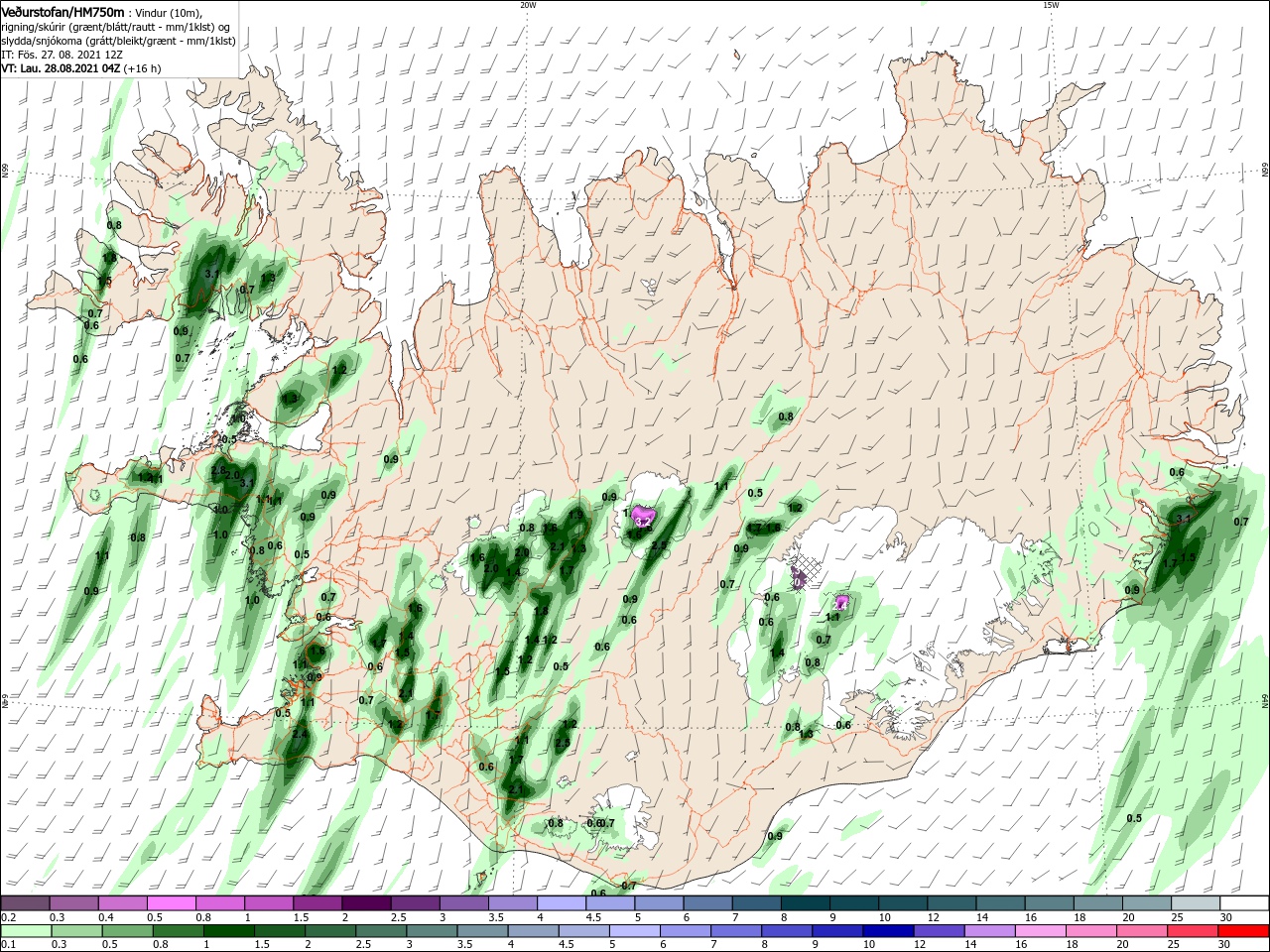
Task: Click the upper legend swatch starting at 0.2
Action: tap(26, 903)
